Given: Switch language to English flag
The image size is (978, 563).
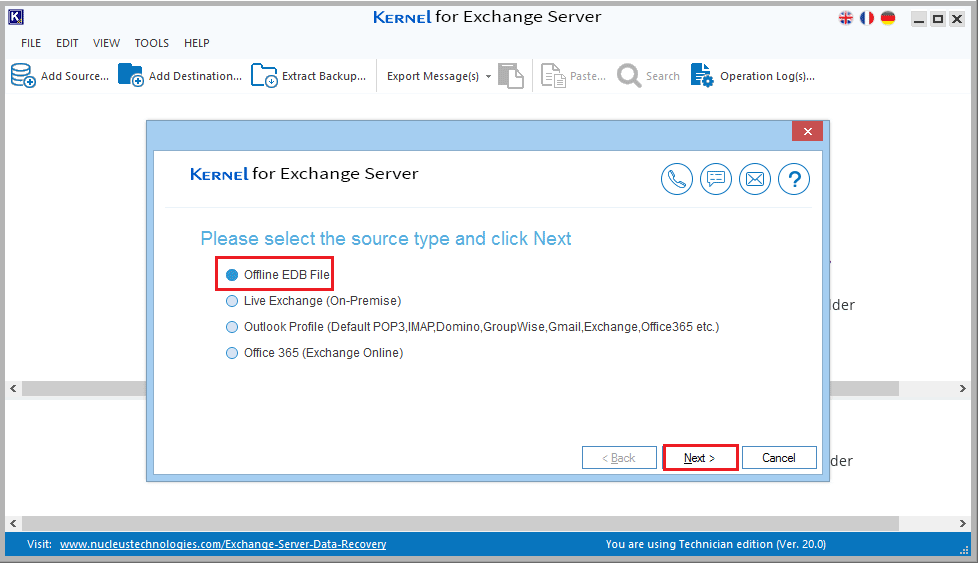Looking at the screenshot, I should pyautogui.click(x=846, y=18).
